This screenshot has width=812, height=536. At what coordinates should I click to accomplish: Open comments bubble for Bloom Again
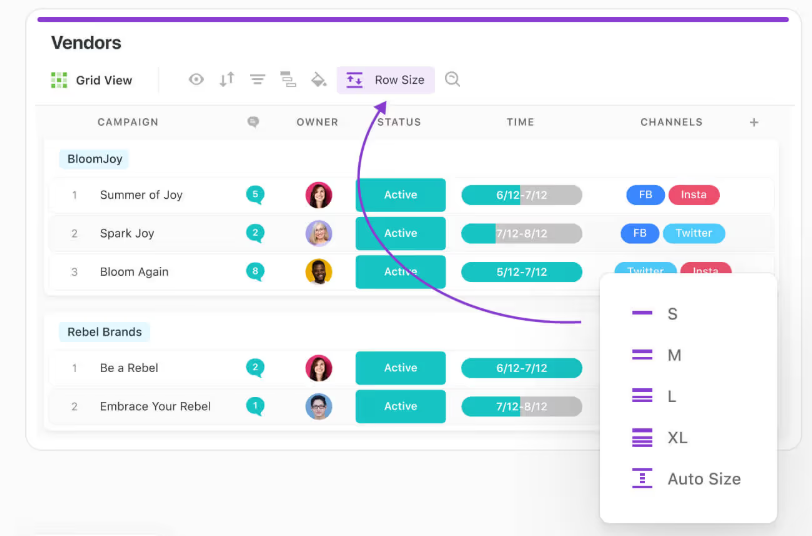tap(255, 271)
